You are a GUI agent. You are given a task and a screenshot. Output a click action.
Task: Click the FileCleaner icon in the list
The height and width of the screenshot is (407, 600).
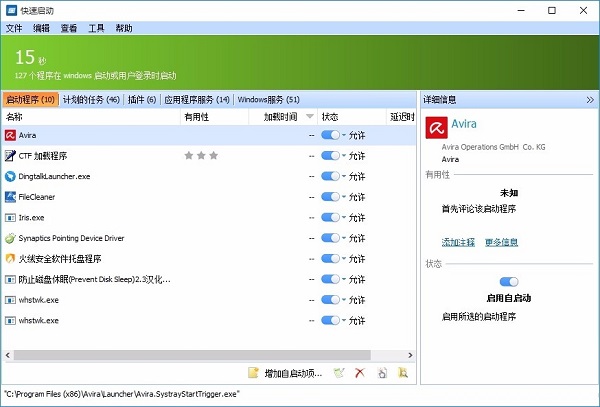(x=10, y=197)
